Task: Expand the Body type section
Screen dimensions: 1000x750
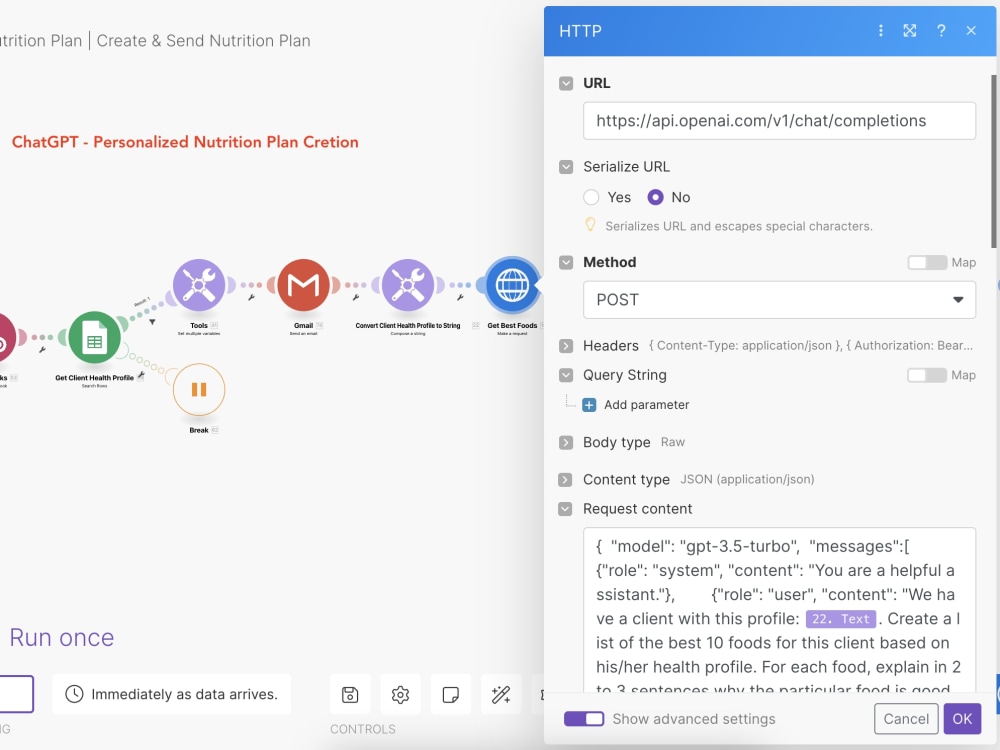Action: coord(566,443)
